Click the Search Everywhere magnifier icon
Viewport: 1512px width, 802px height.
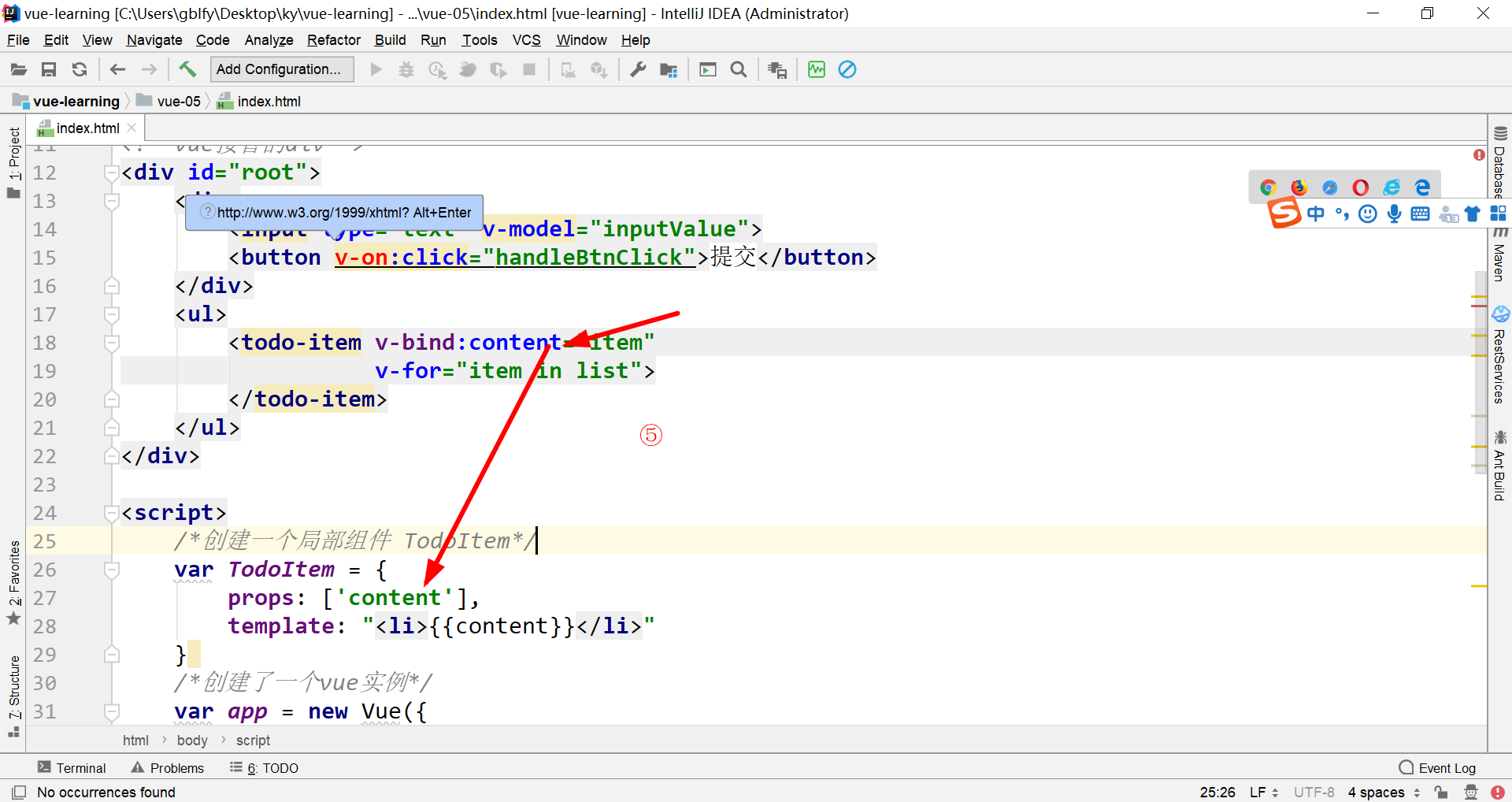click(739, 70)
